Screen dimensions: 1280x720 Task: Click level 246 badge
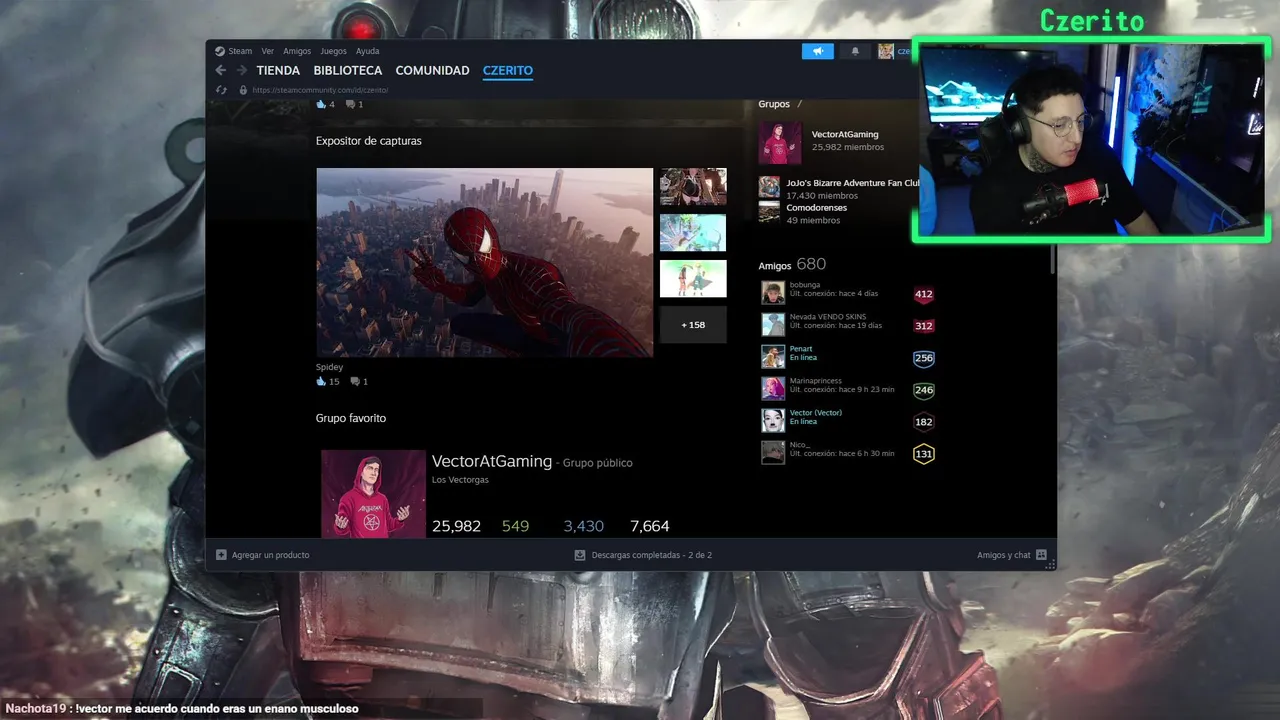923,390
